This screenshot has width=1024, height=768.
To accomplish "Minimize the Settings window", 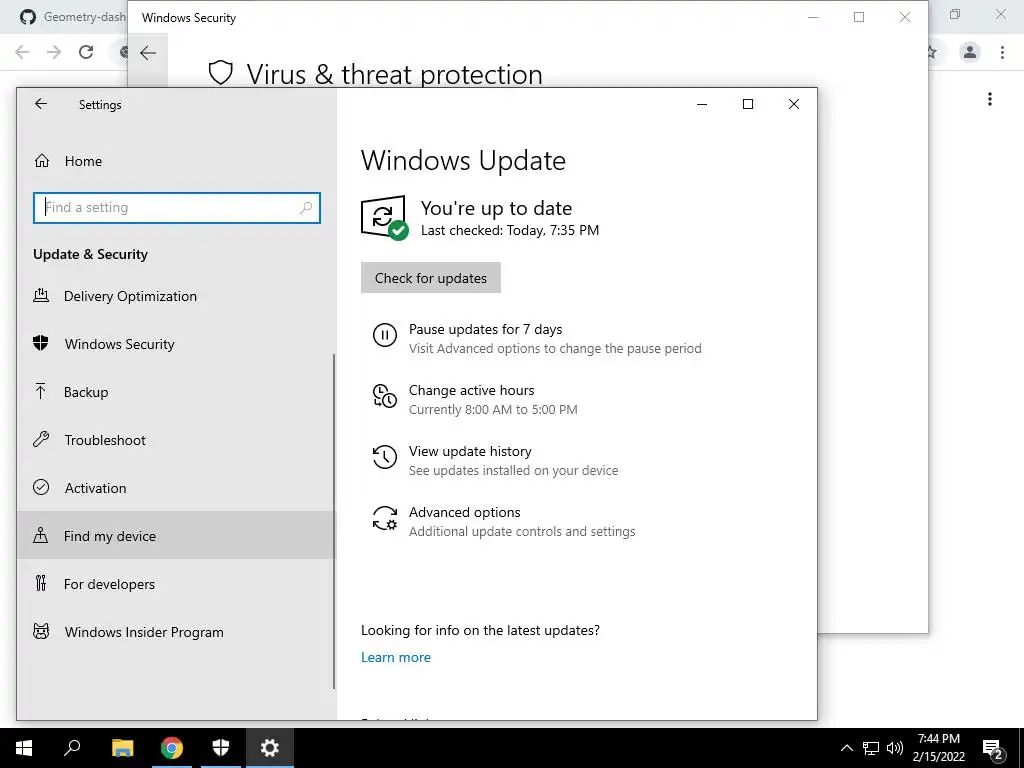I will click(x=702, y=104).
